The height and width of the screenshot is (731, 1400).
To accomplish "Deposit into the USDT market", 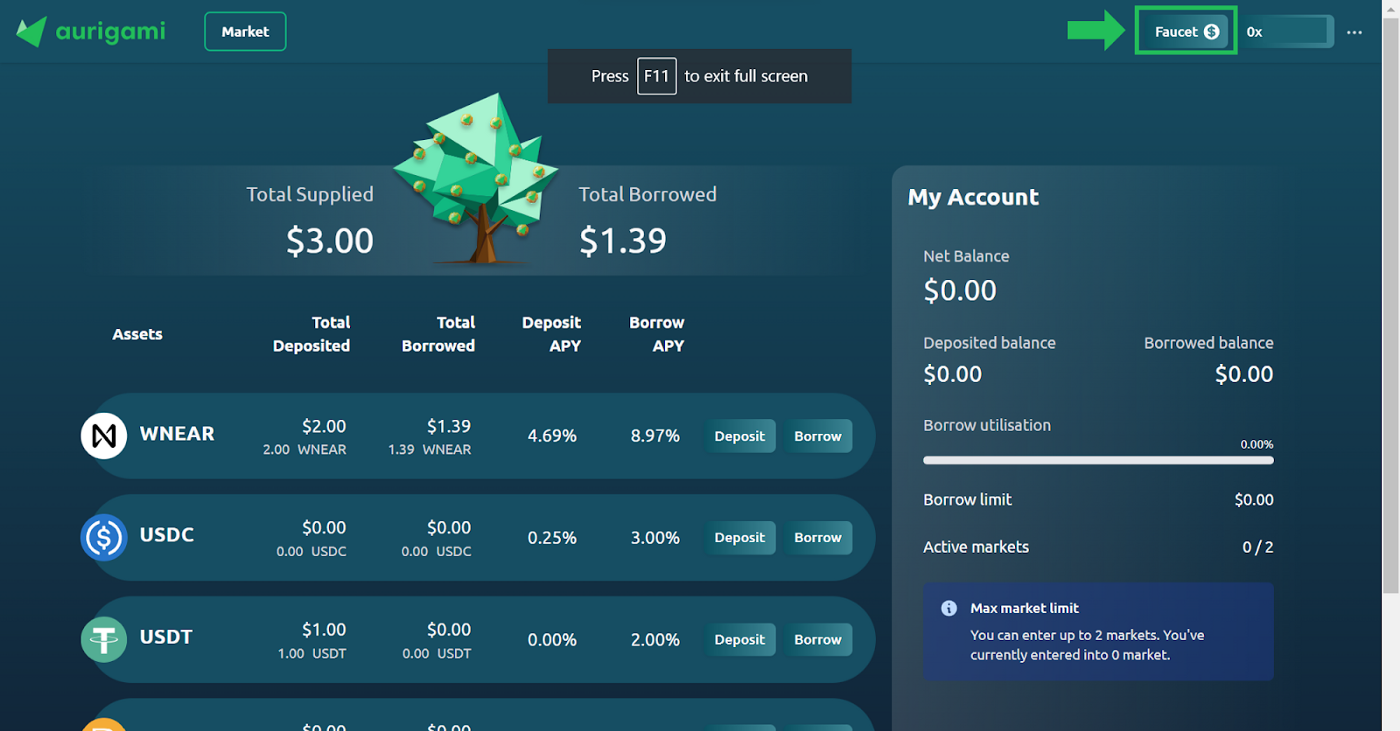I will pos(739,639).
